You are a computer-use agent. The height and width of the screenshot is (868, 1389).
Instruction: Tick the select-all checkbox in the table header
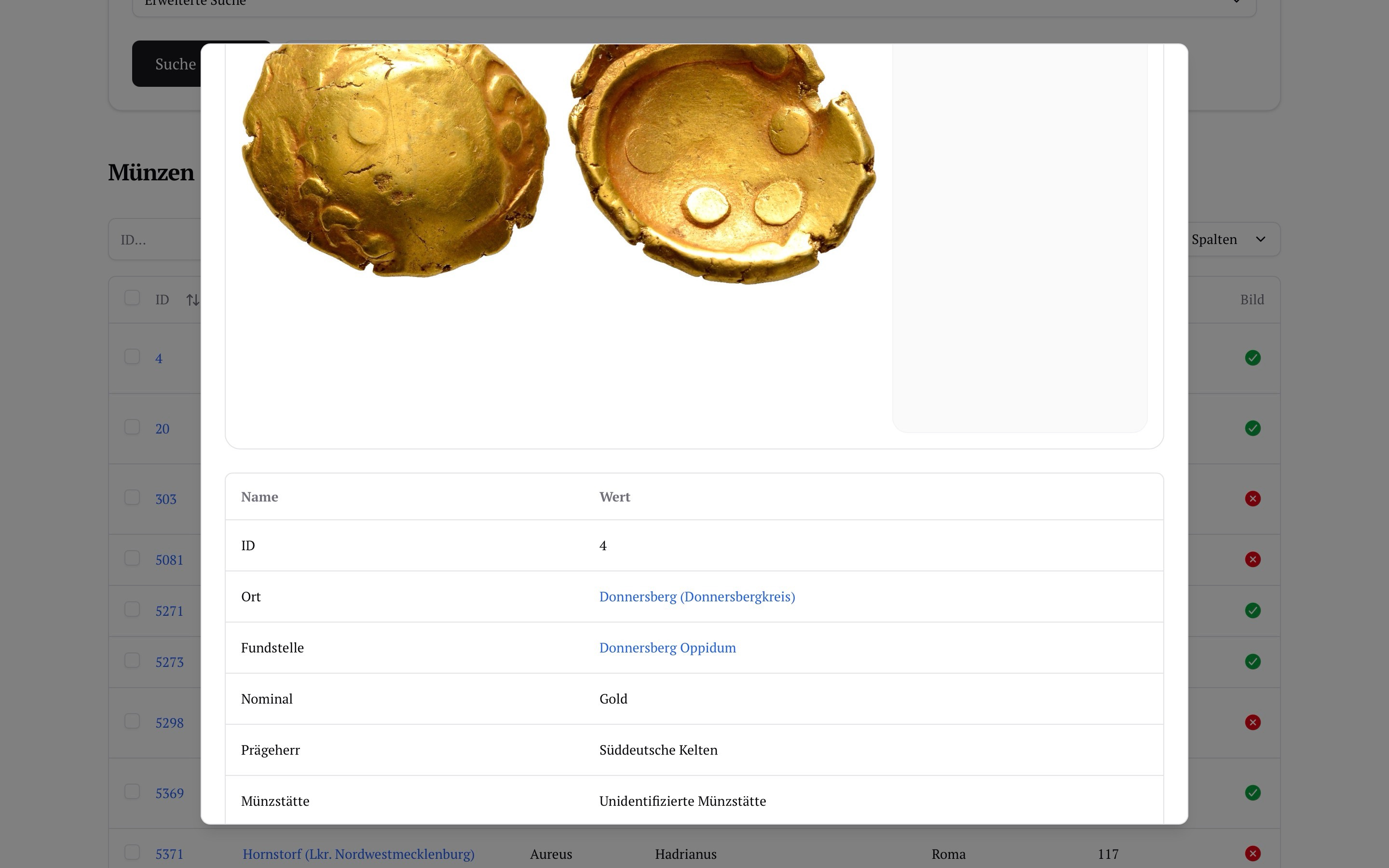(x=132, y=298)
